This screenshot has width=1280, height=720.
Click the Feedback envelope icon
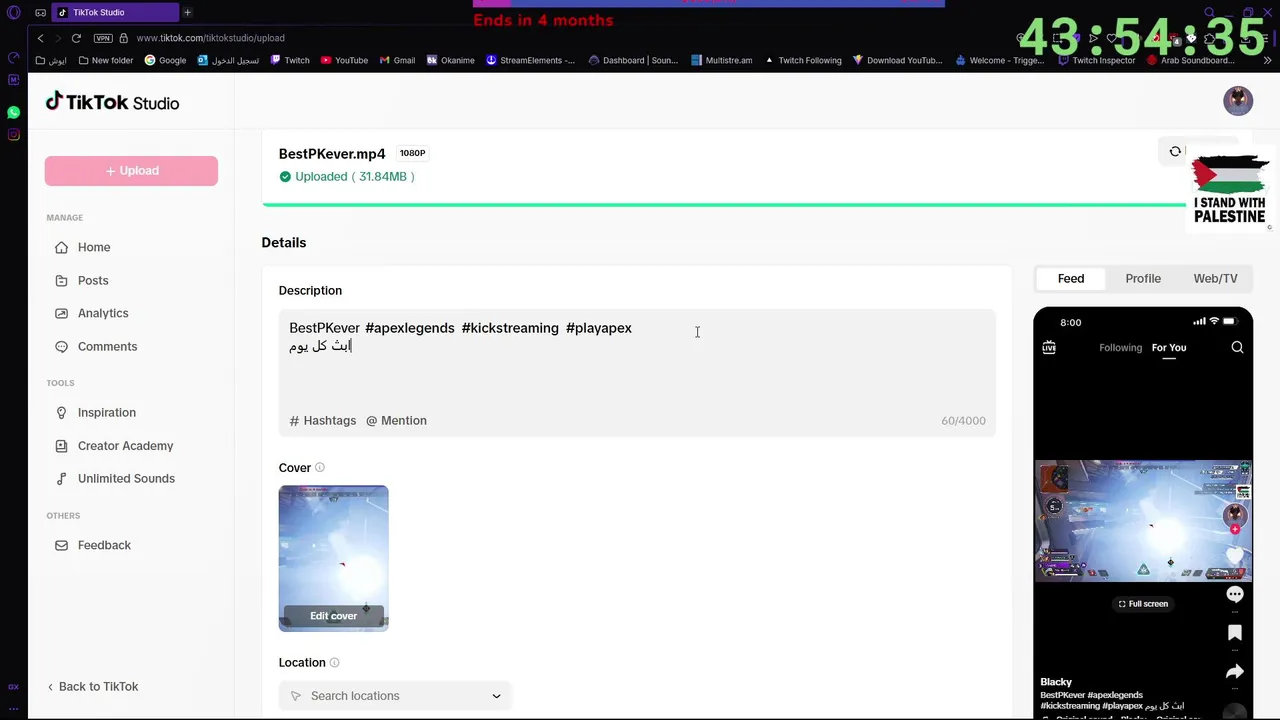(61, 545)
